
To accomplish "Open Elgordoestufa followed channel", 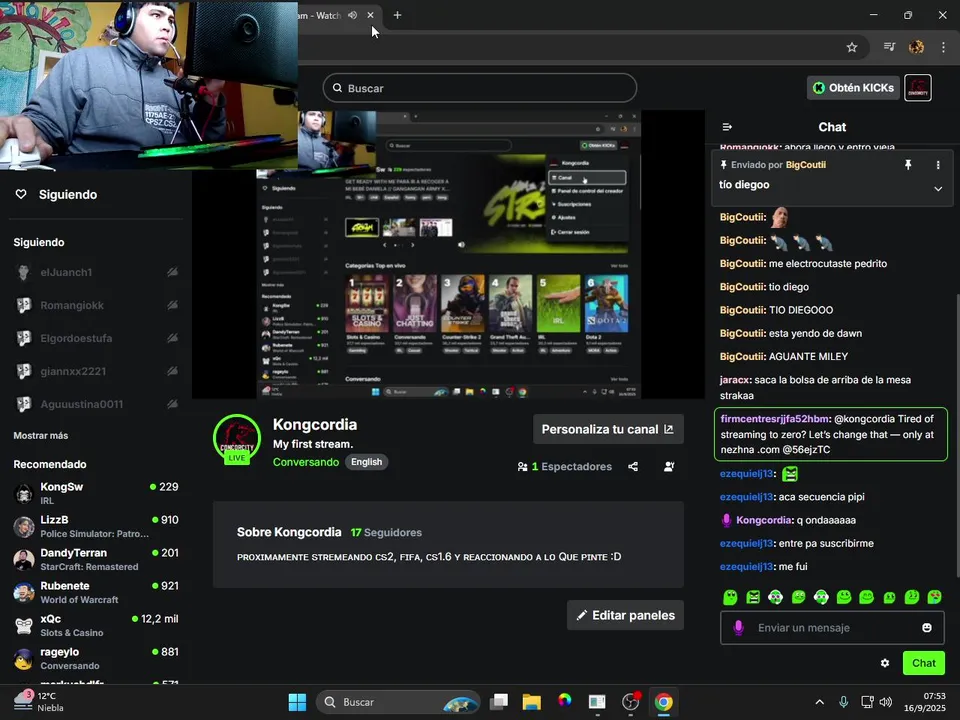I will click(96, 339).
